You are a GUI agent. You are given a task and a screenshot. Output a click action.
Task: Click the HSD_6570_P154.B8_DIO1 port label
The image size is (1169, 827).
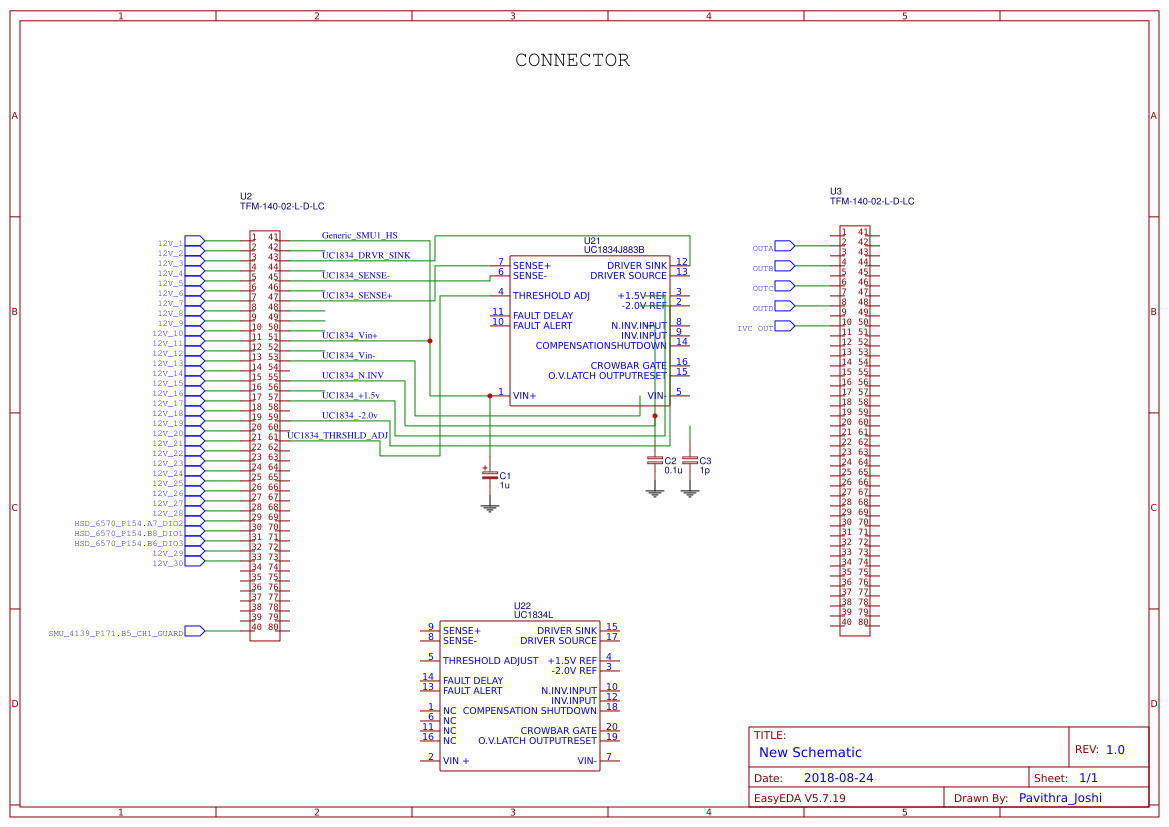pyautogui.click(x=128, y=534)
